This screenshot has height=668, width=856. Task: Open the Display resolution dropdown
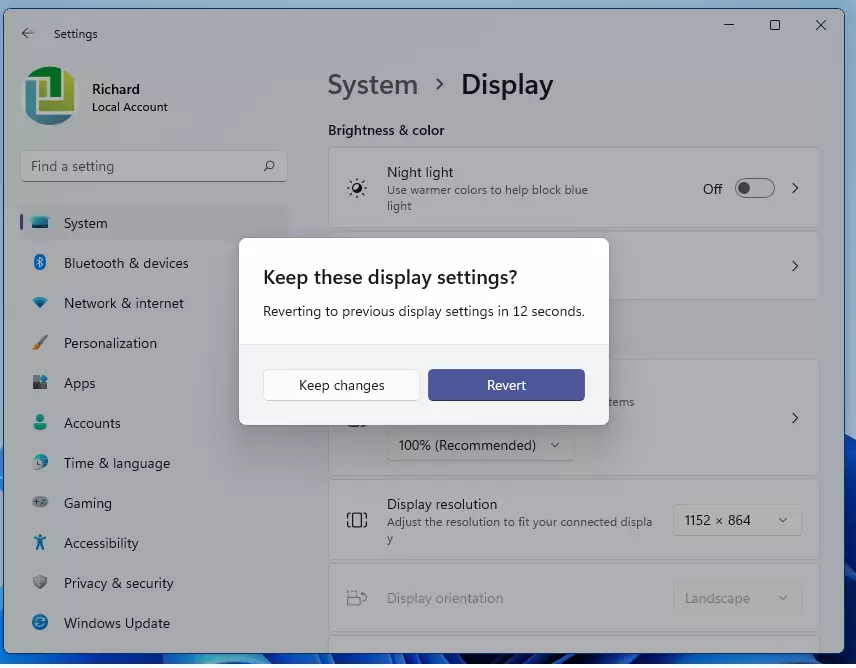737,520
